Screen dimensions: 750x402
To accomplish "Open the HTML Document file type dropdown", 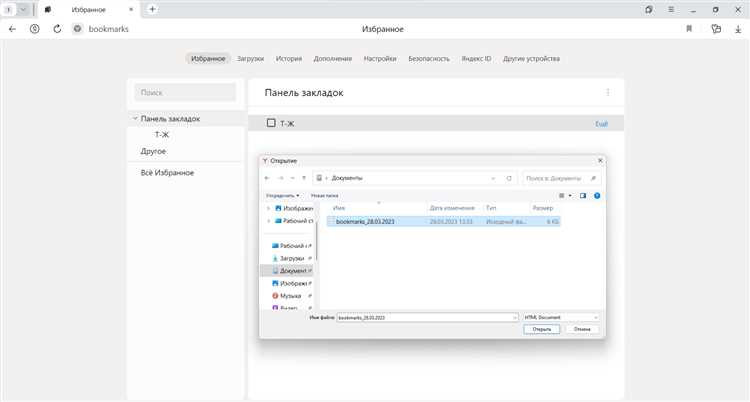I will (x=561, y=317).
